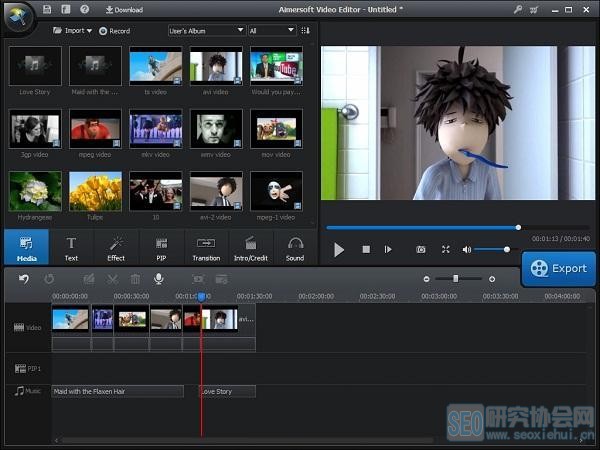The image size is (600, 450).
Task: Select the avi video thumbnail
Action: click(216, 66)
